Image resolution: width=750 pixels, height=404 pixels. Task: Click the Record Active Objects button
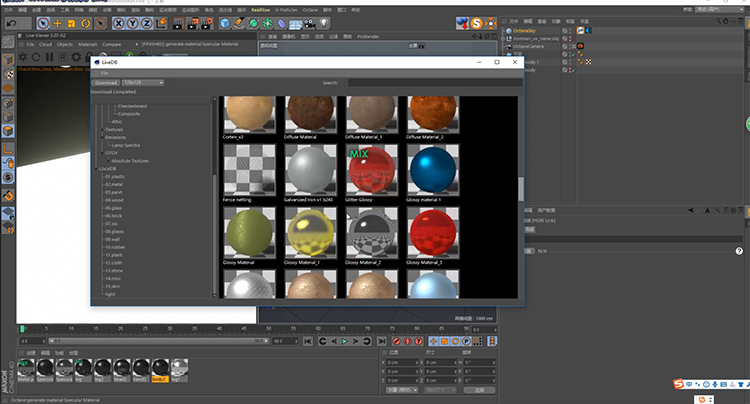[397, 341]
